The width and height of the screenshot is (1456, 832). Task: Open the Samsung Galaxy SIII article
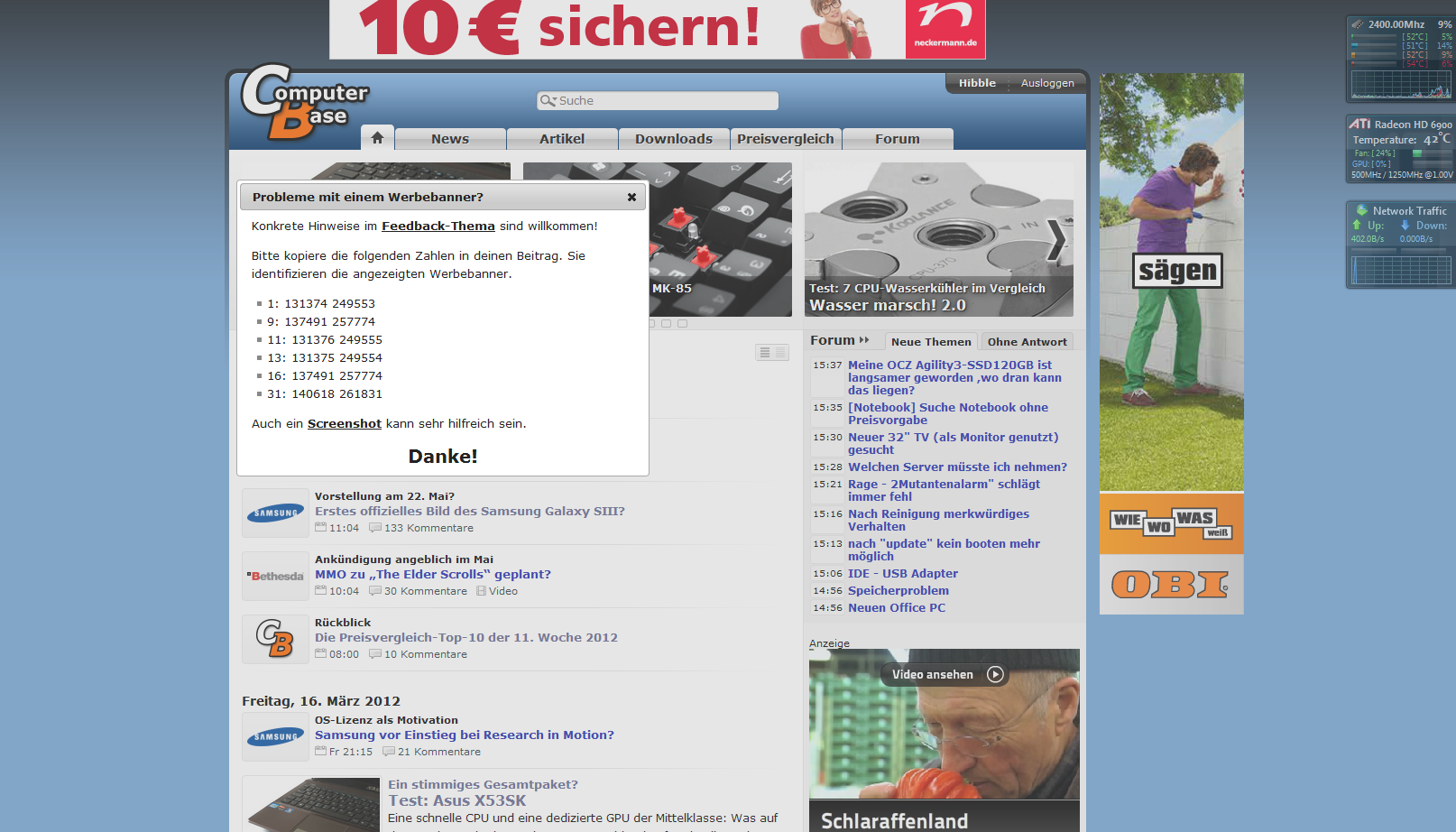tap(470, 512)
